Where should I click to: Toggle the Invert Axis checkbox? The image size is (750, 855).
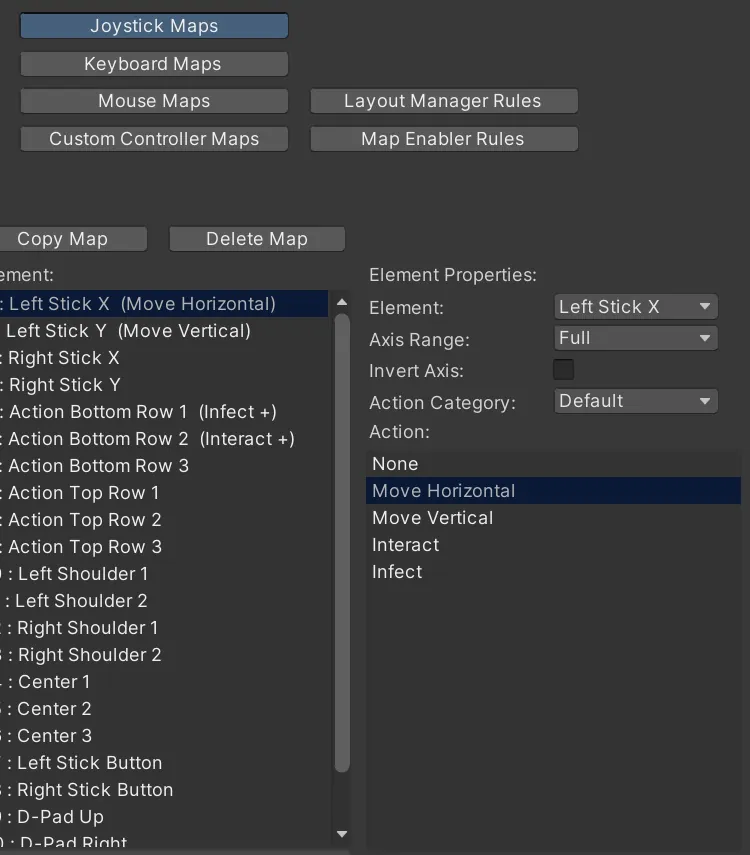tap(563, 369)
